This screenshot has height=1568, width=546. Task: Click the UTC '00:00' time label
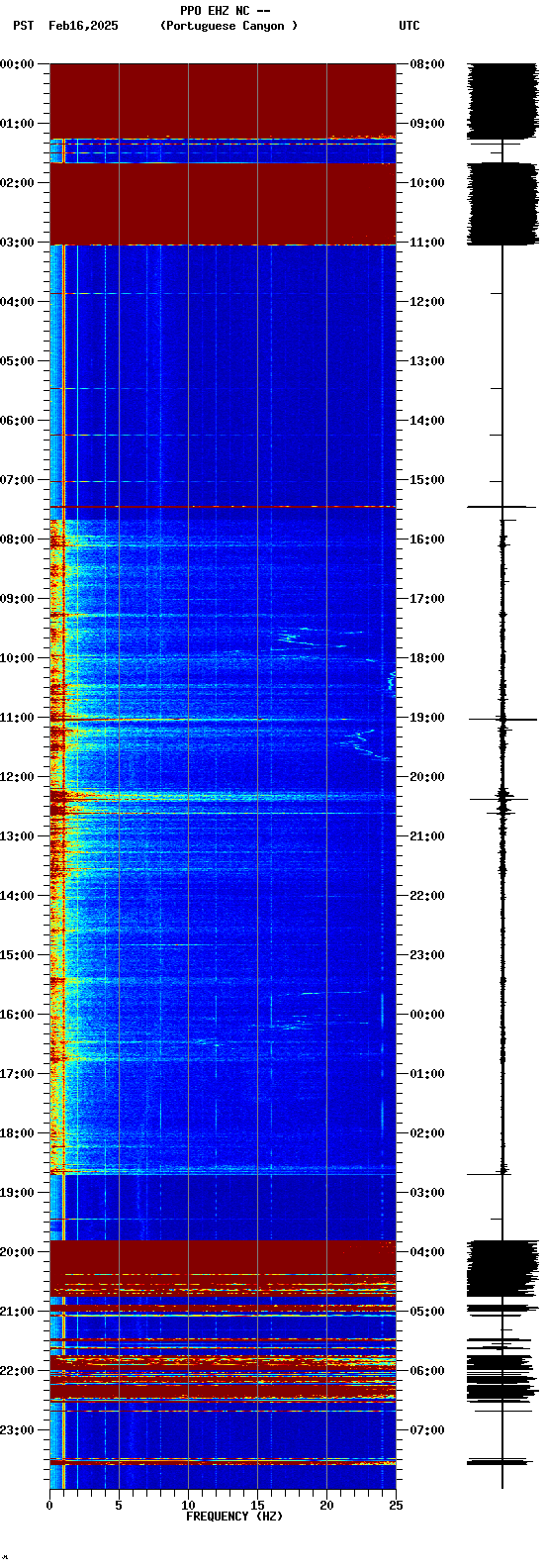427,1015
